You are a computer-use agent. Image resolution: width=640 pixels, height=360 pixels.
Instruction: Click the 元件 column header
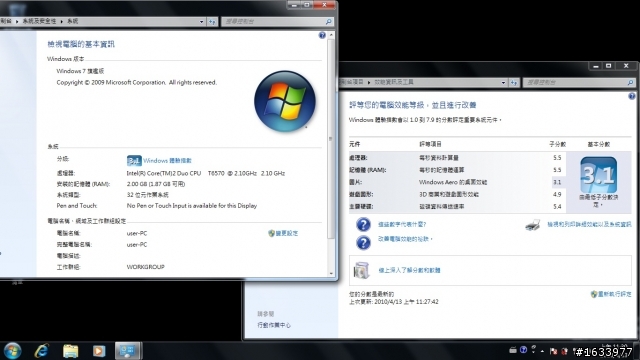[x=355, y=144]
